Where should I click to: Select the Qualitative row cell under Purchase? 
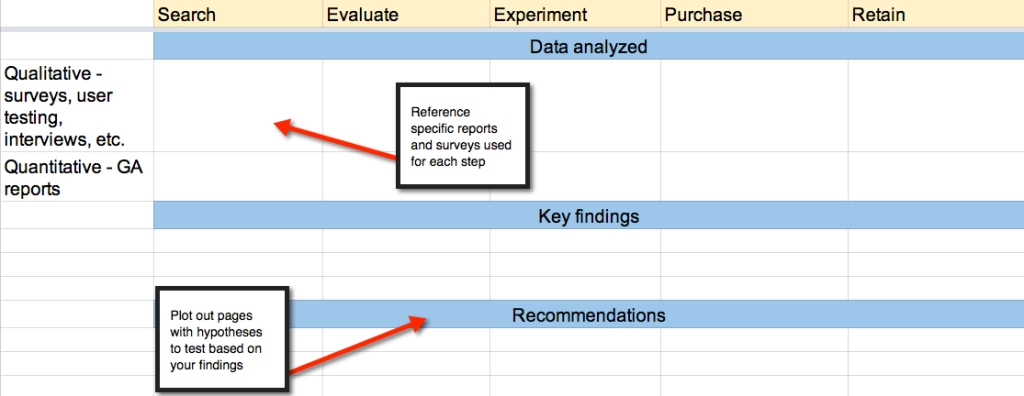[x=754, y=106]
